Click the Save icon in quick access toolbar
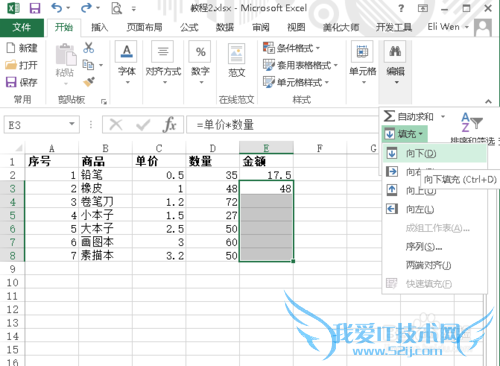This screenshot has width=500, height=366. 34,8
